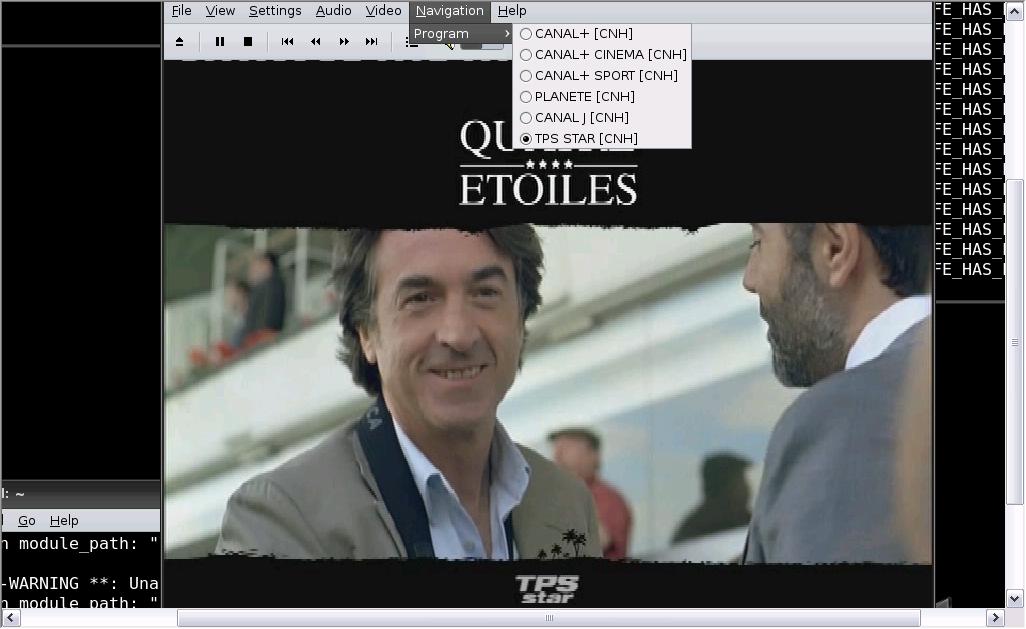The image size is (1026, 629).
Task: Stop playback with the stop button
Action: pos(247,42)
